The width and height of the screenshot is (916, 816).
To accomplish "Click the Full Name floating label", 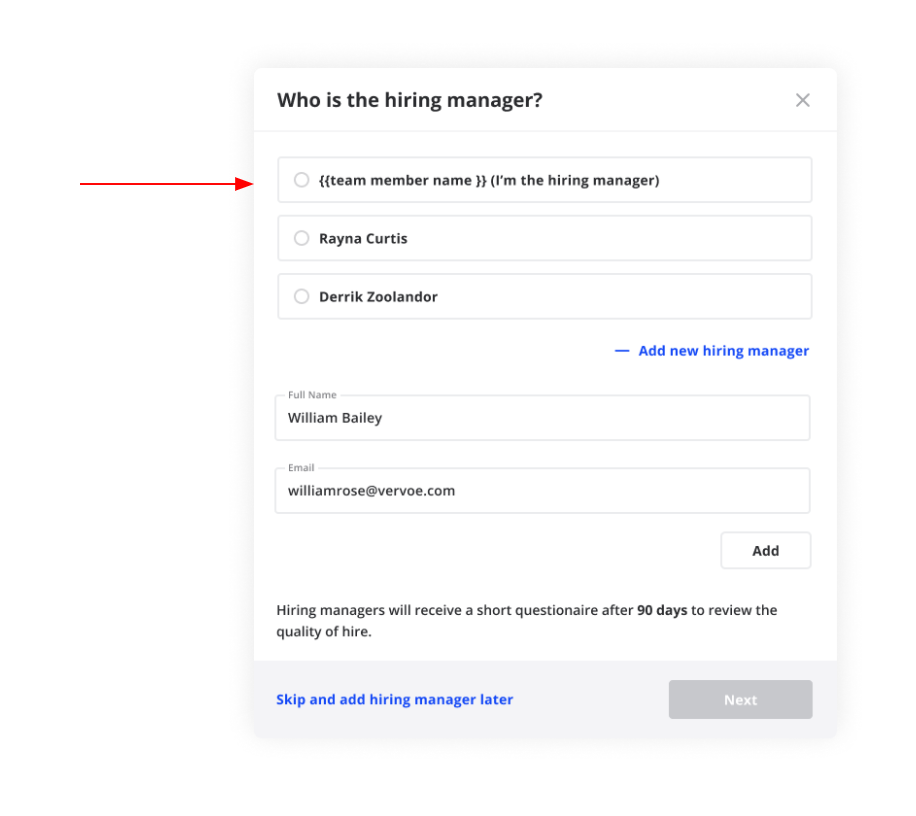I will [x=312, y=395].
